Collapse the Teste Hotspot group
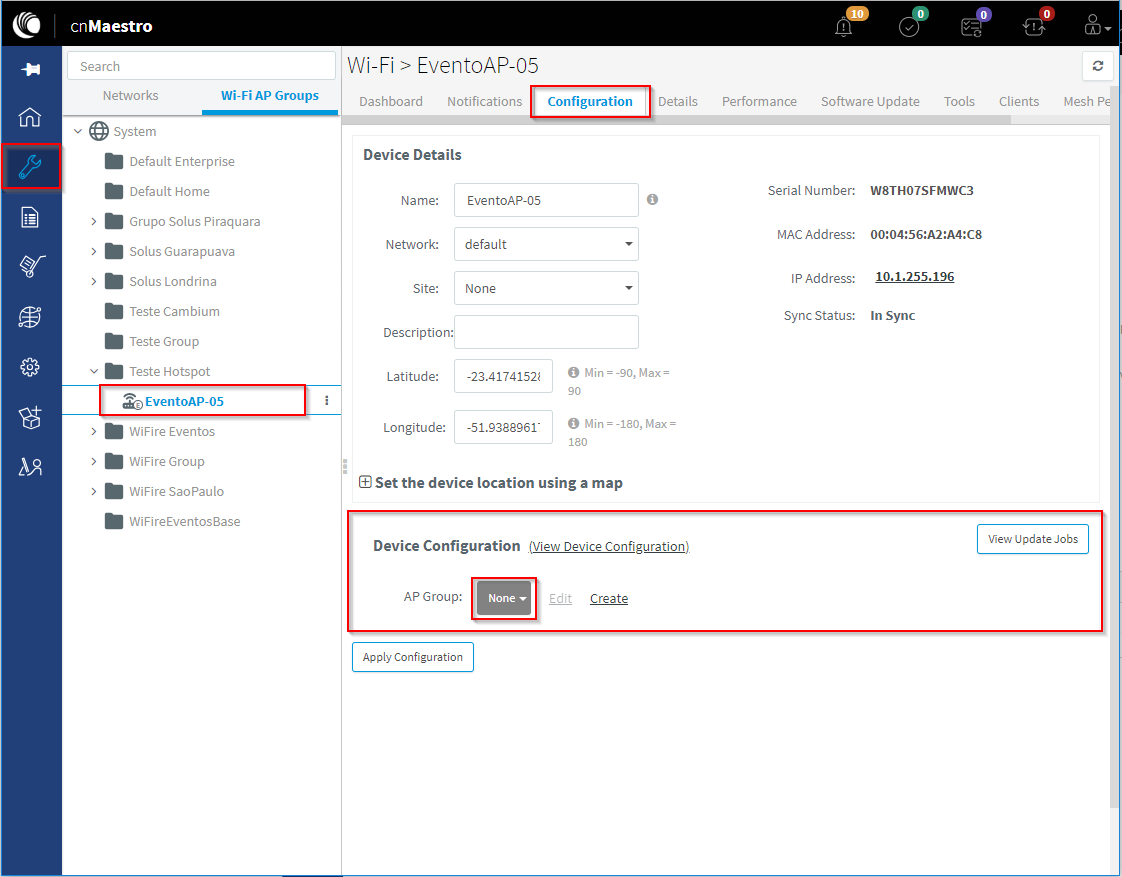Viewport: 1122px width, 877px height. click(x=94, y=371)
